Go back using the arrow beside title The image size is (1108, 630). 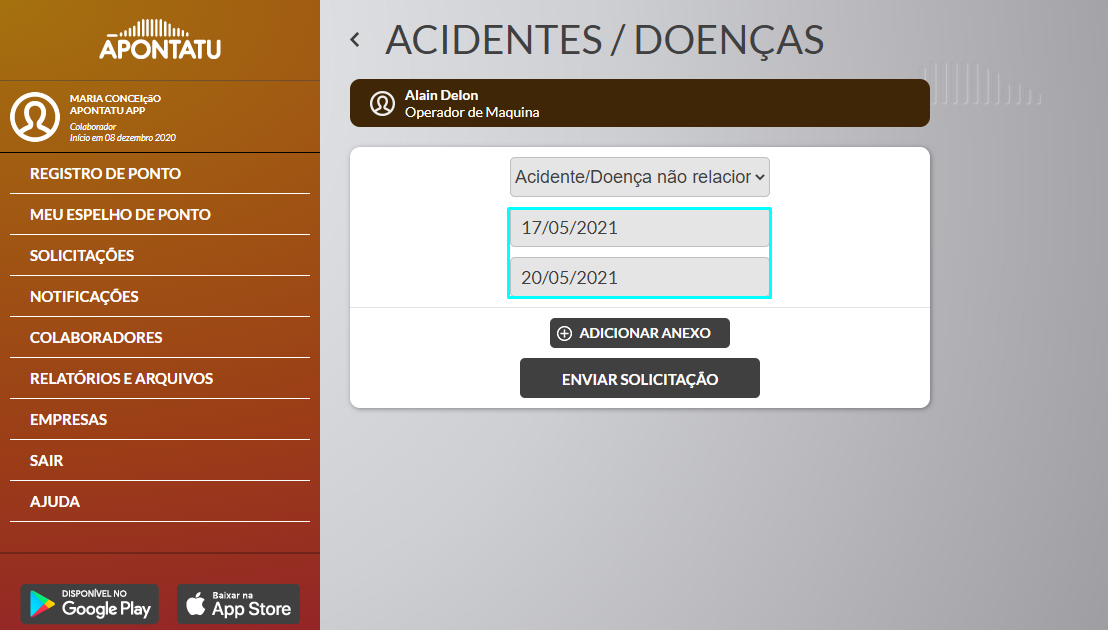tap(355, 40)
